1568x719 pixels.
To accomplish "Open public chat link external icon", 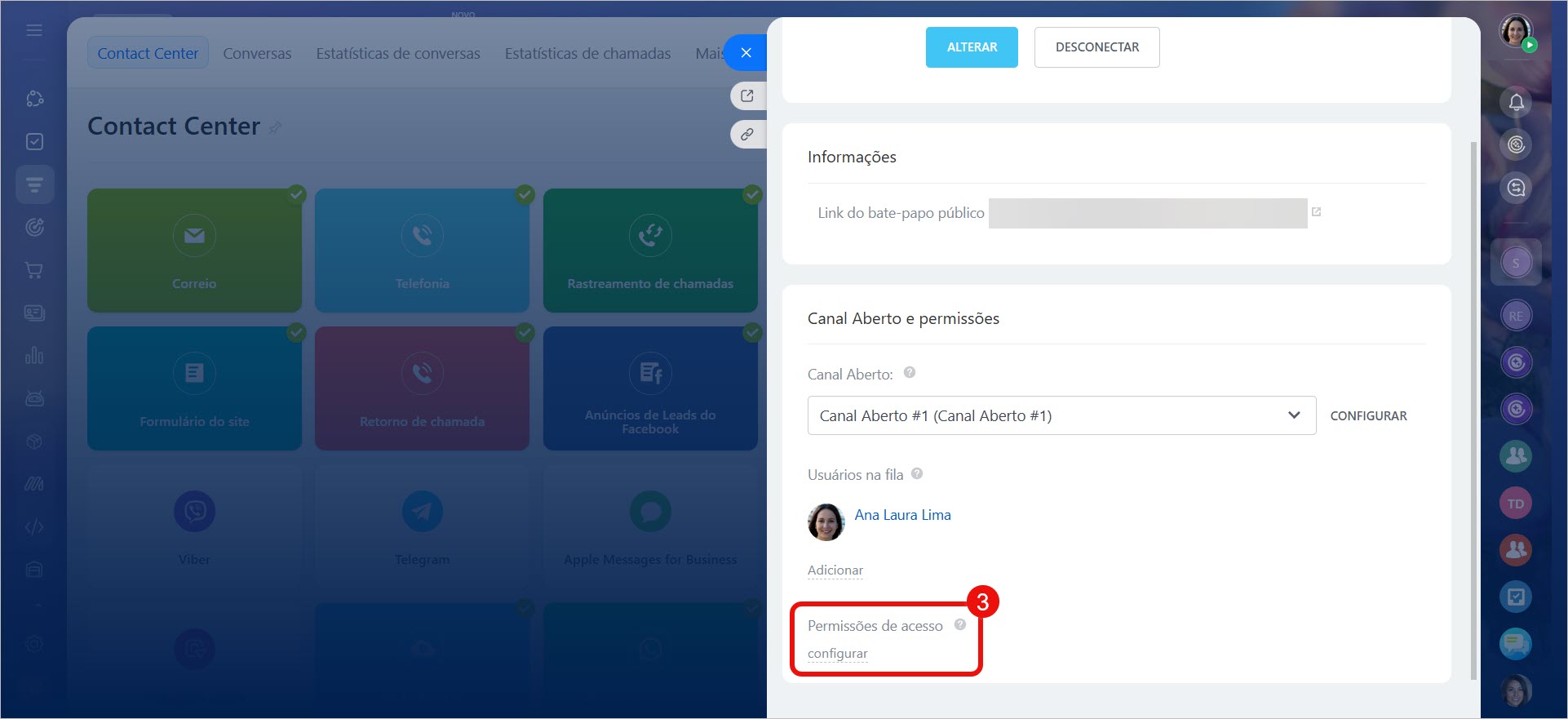I will [1316, 212].
